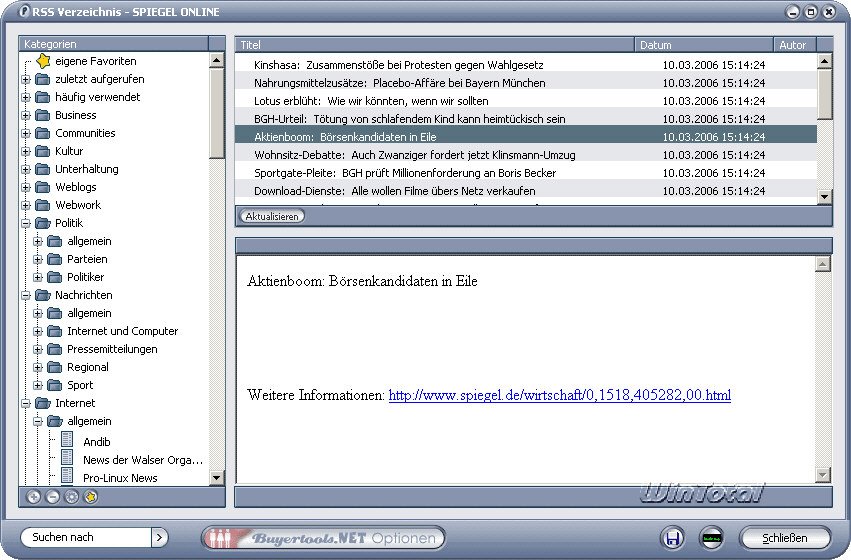Expand the Pressemitteilungen subfolder
The width and height of the screenshot is (851, 560).
pos(37,349)
